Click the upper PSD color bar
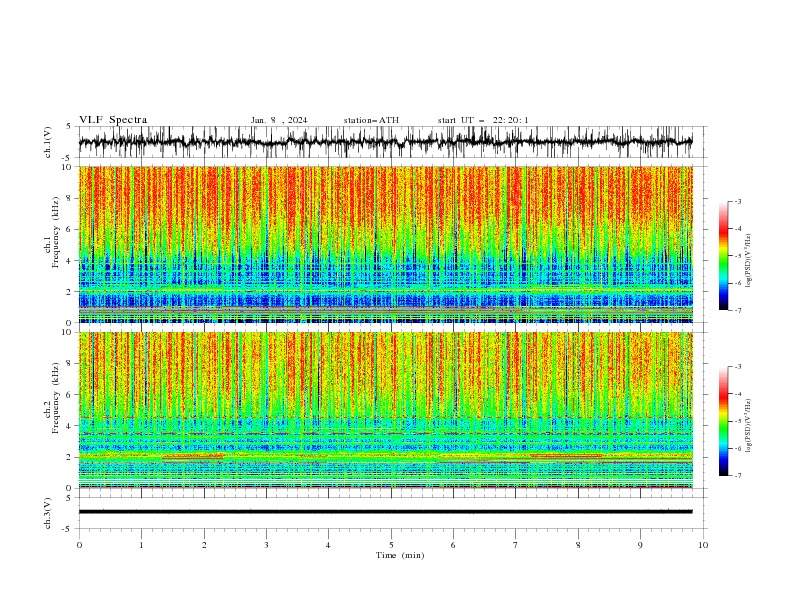 (x=723, y=256)
